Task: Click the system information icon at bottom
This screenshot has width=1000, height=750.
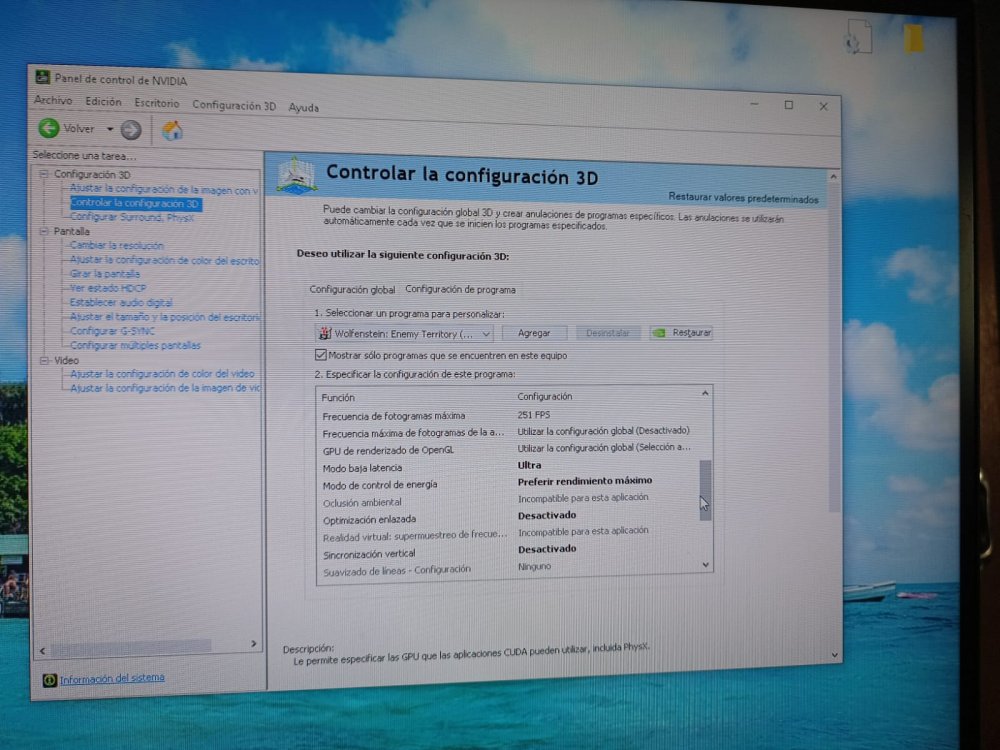Action: (49, 680)
